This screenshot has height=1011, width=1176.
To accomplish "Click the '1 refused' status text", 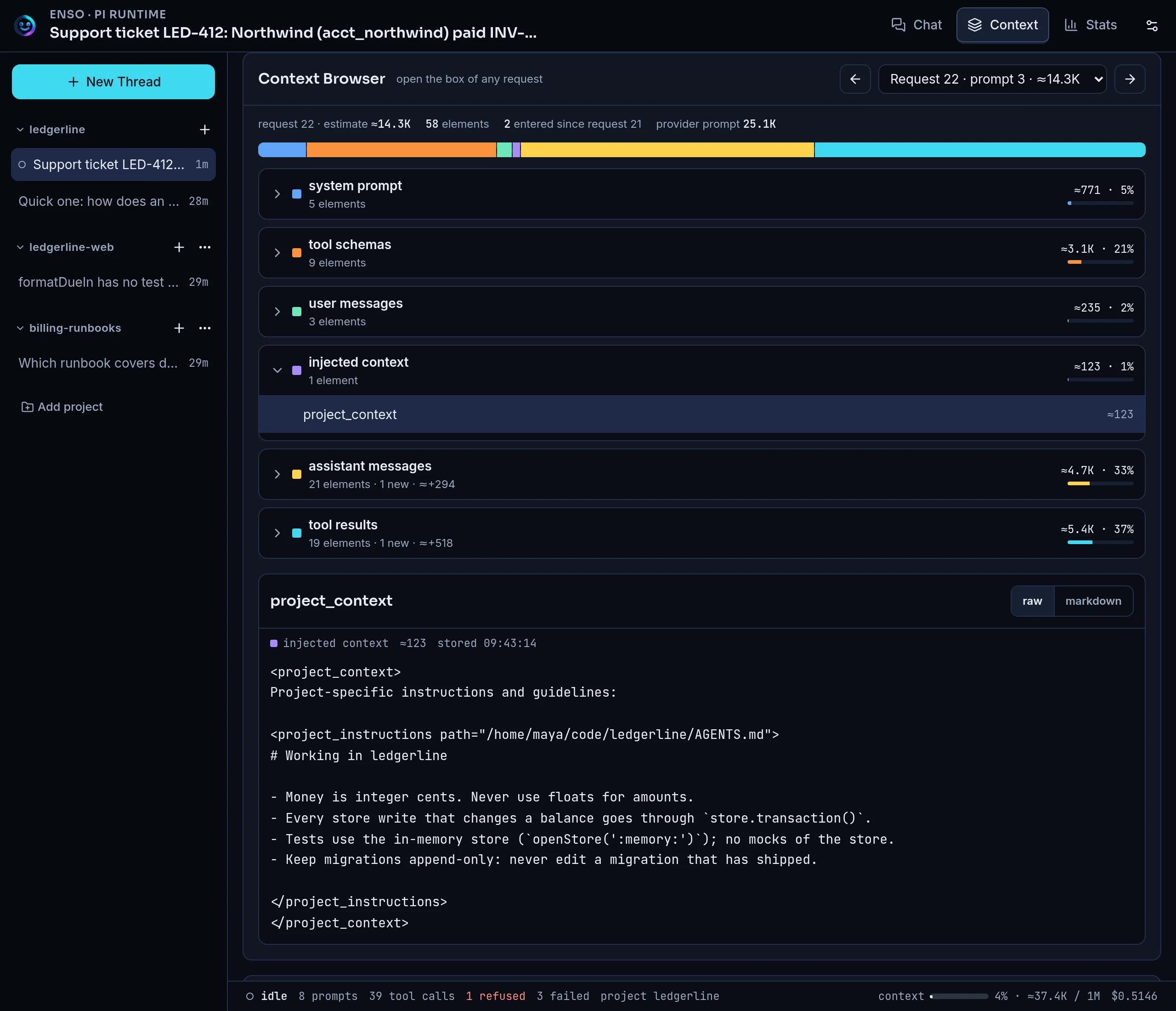I will (496, 996).
